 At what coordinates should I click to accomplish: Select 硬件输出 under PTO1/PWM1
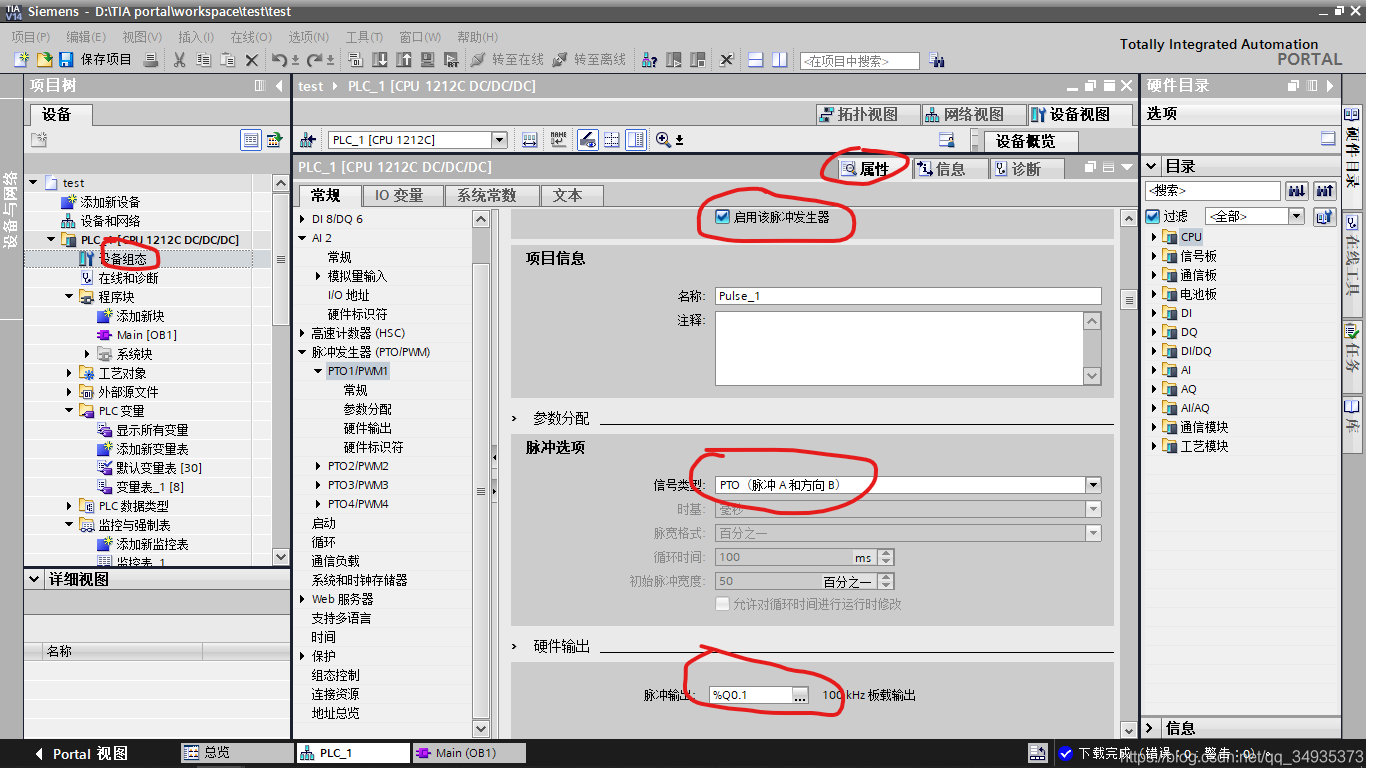tap(368, 428)
